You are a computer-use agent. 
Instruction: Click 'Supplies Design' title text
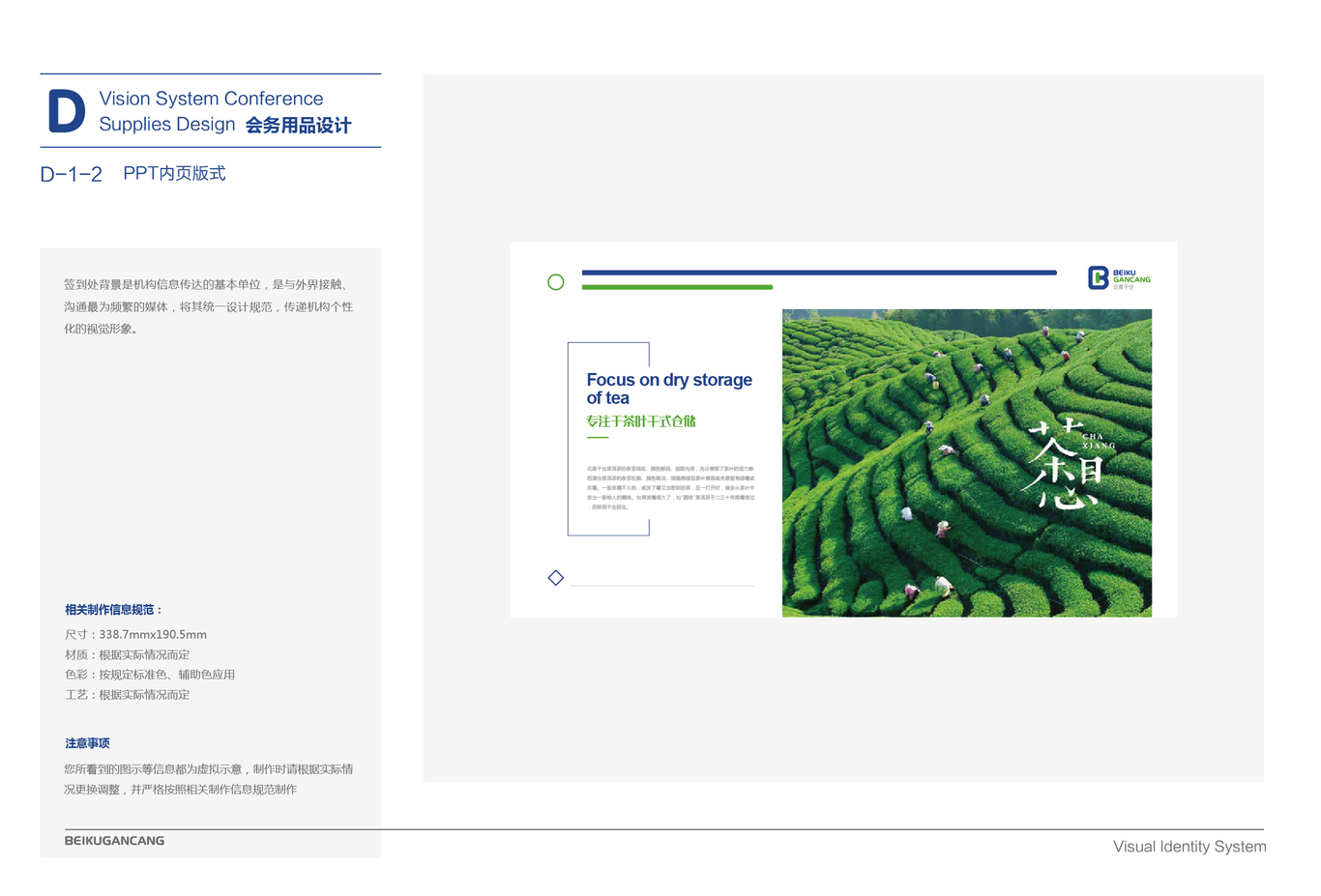click(x=167, y=125)
